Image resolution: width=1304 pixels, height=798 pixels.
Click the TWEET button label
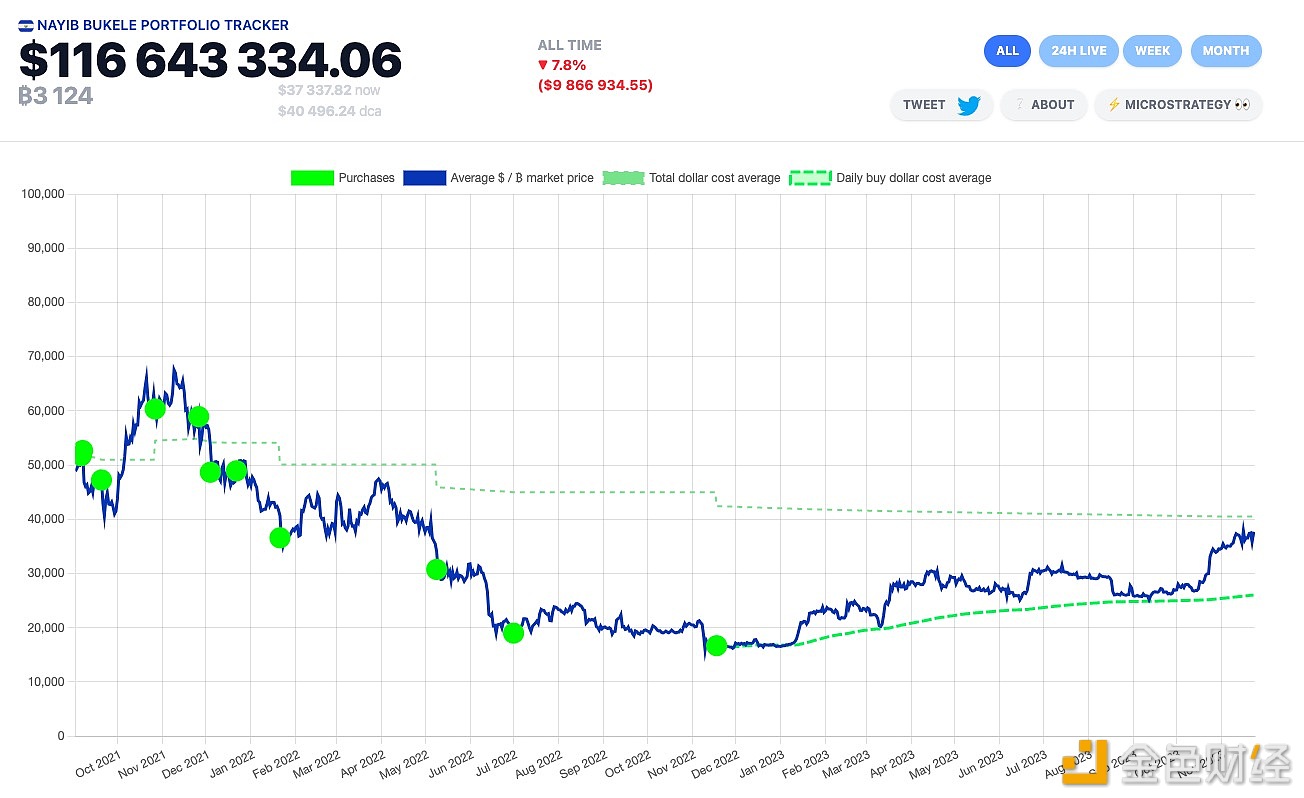[x=924, y=105]
